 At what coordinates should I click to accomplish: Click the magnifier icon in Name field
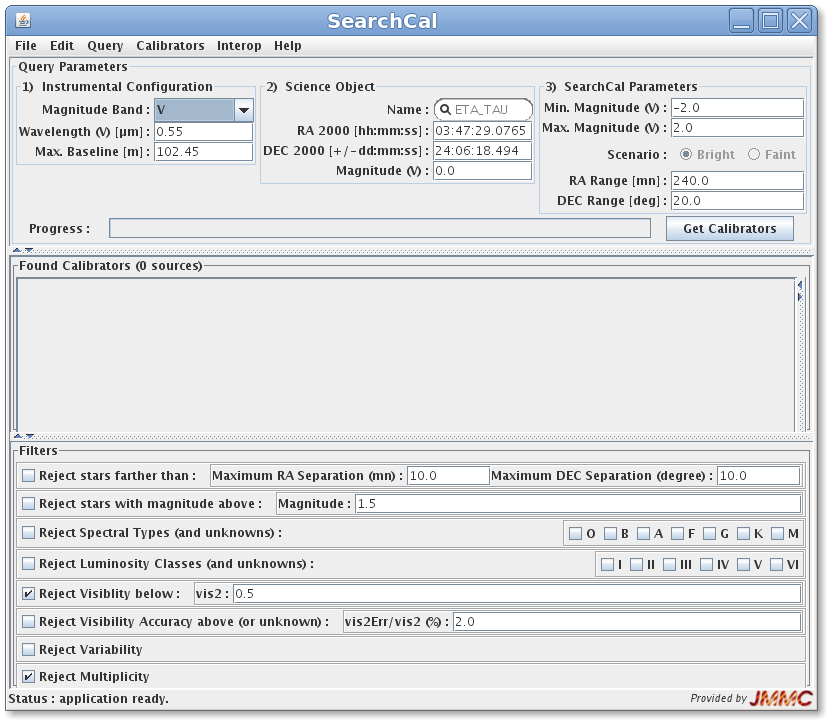point(445,109)
